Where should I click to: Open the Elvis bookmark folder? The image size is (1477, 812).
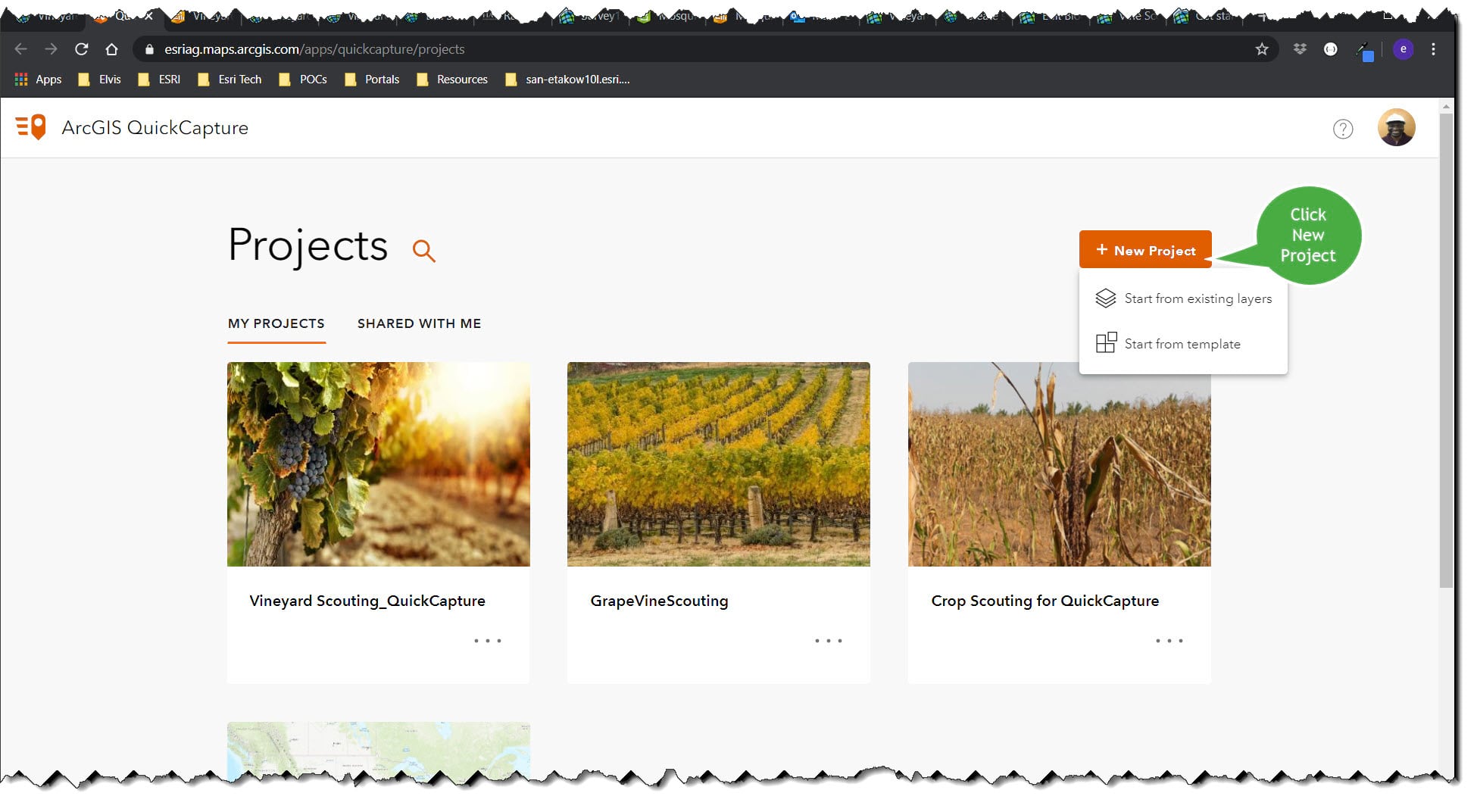click(99, 80)
